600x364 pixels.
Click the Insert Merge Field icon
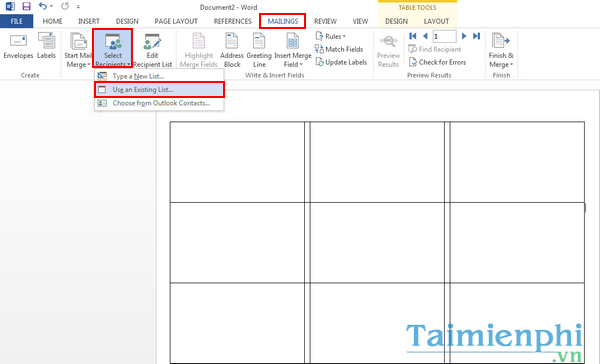click(x=293, y=41)
